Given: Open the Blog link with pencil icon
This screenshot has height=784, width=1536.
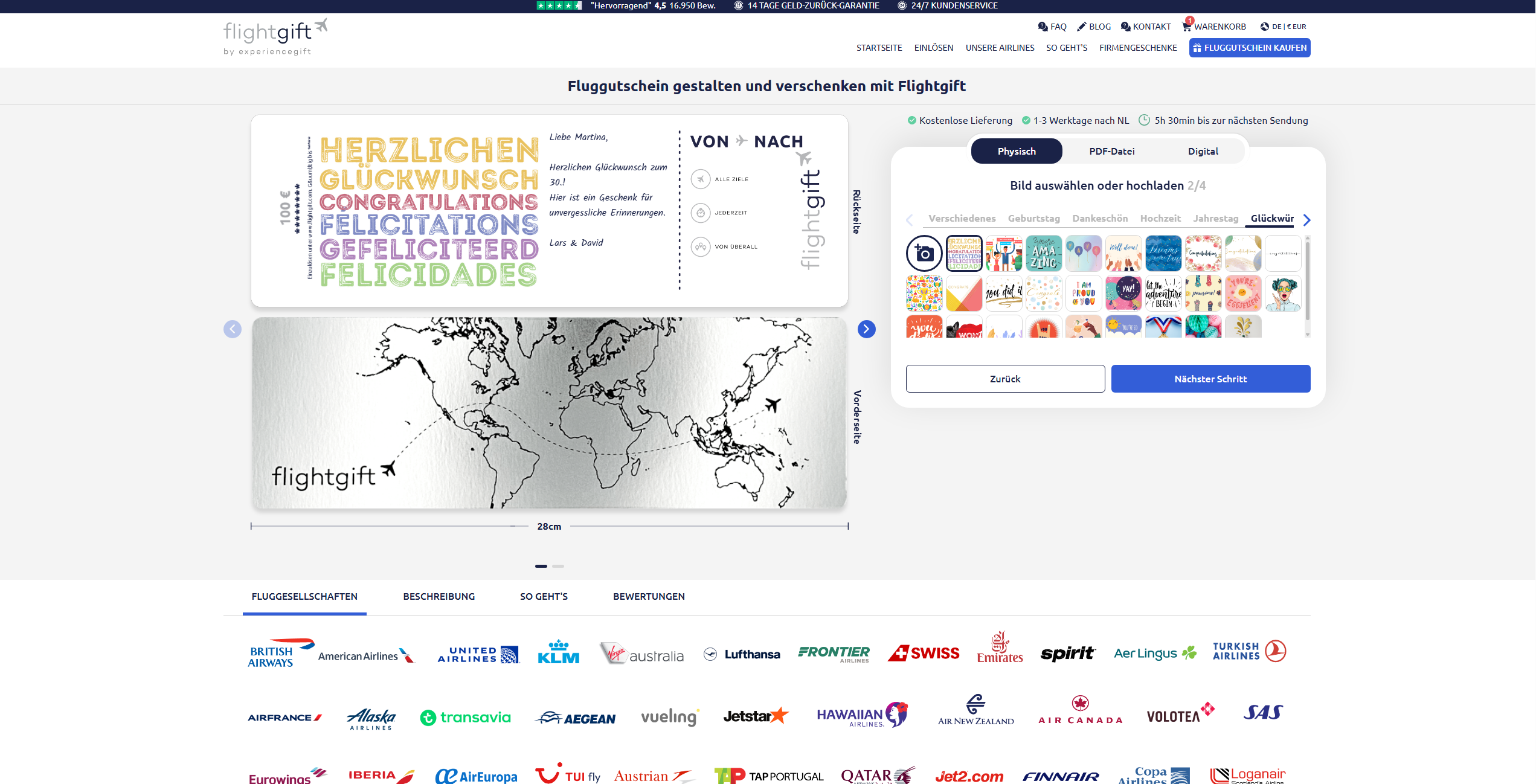Looking at the screenshot, I should (1094, 27).
